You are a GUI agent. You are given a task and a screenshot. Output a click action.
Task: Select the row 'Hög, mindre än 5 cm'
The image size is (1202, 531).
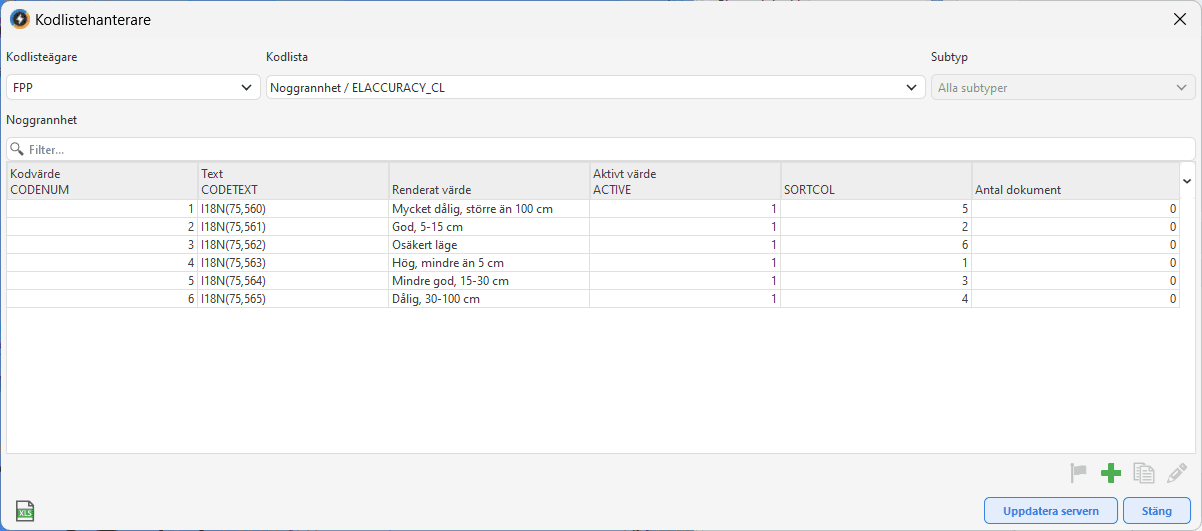(488, 263)
